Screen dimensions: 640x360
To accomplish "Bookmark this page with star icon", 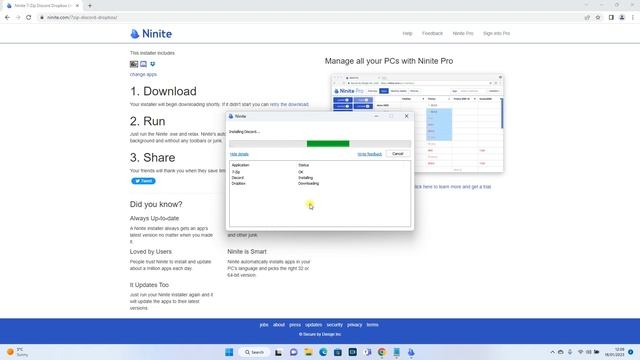I will (598, 18).
